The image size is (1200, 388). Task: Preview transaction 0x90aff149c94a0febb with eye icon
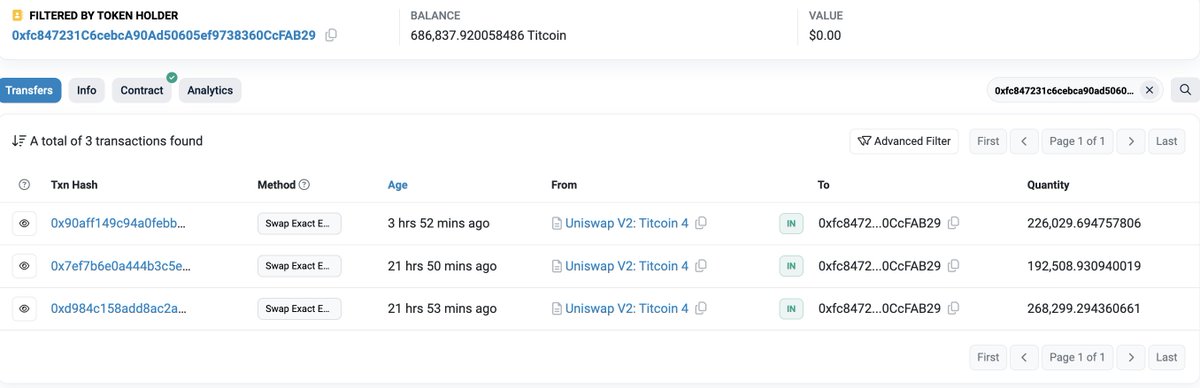(x=24, y=223)
